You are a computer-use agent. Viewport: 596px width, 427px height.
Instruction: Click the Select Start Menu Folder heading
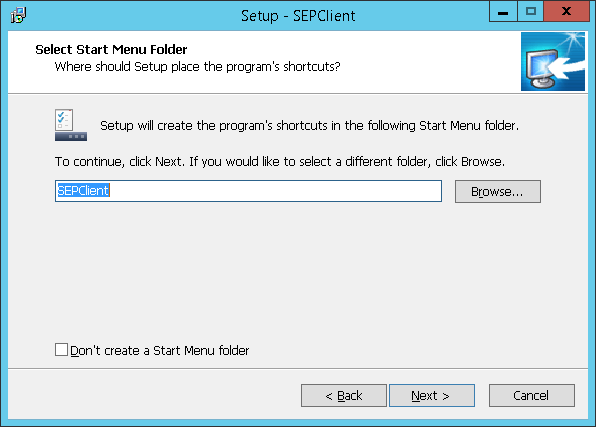(x=111, y=49)
